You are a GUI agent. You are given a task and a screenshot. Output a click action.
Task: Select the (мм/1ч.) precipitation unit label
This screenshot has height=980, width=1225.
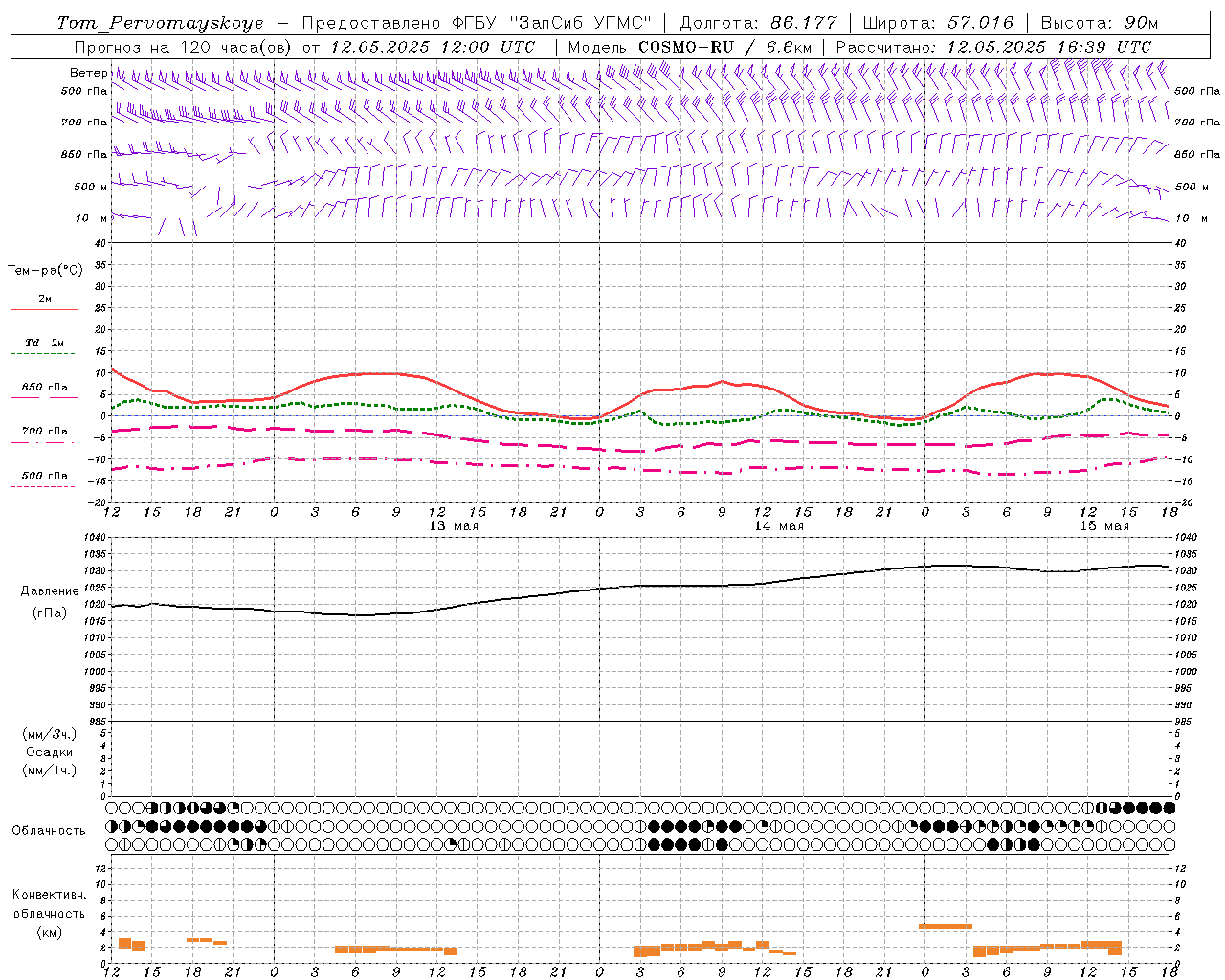click(49, 770)
